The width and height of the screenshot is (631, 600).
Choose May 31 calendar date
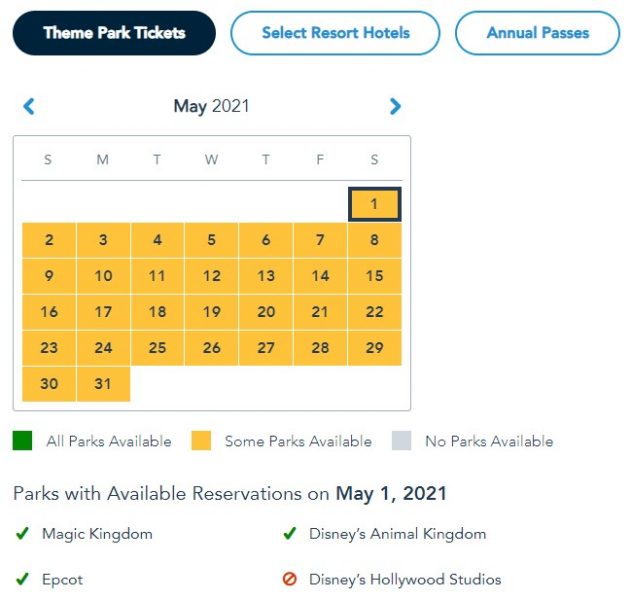[103, 384]
